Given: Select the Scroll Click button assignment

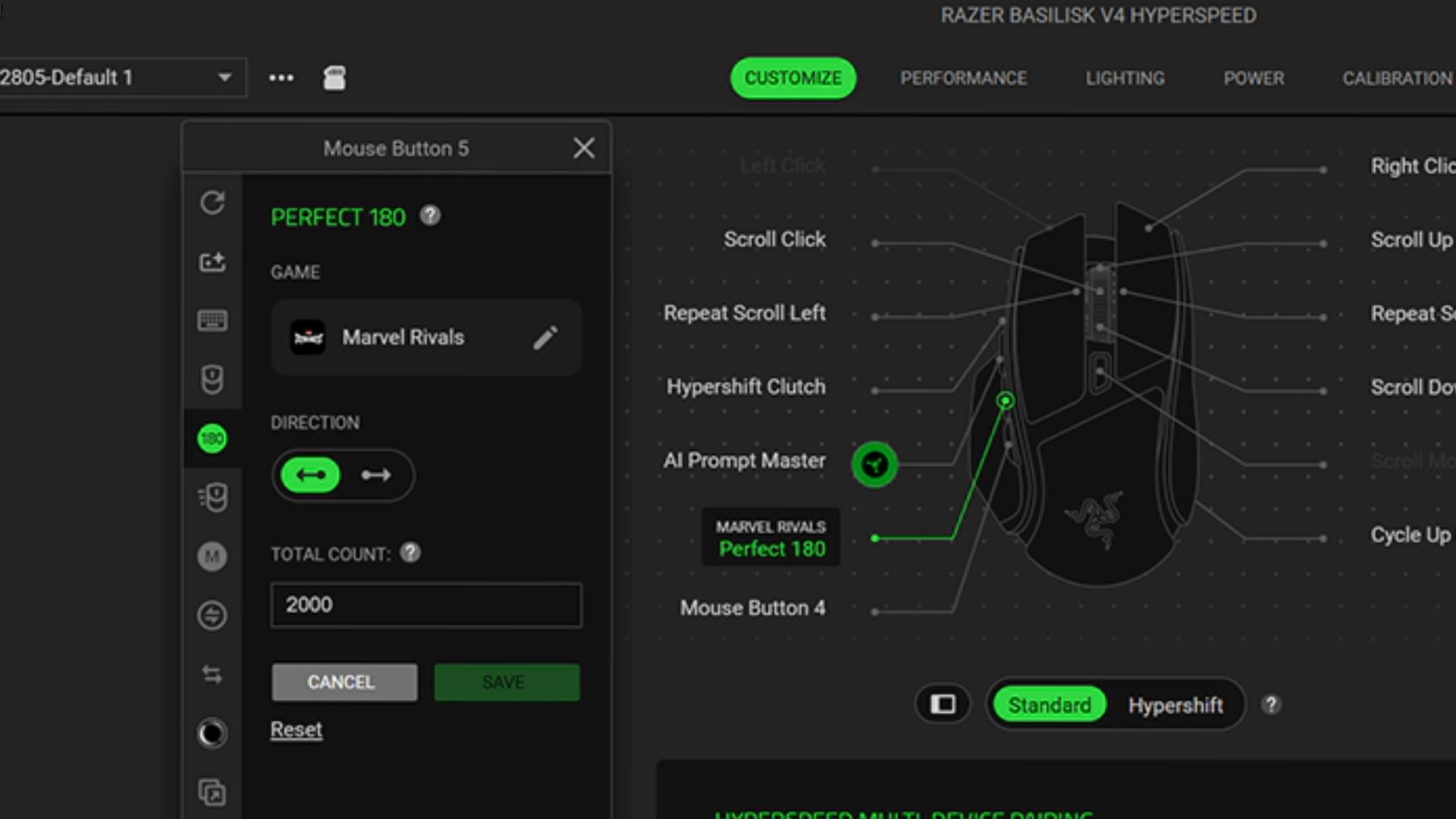Looking at the screenshot, I should click(x=774, y=240).
